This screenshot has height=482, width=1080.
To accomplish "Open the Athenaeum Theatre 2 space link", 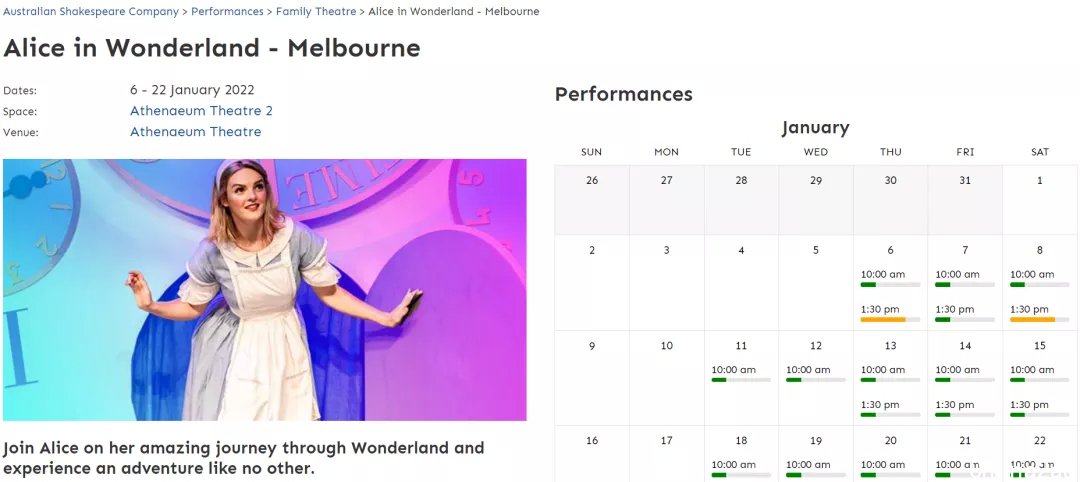I will click(x=201, y=111).
